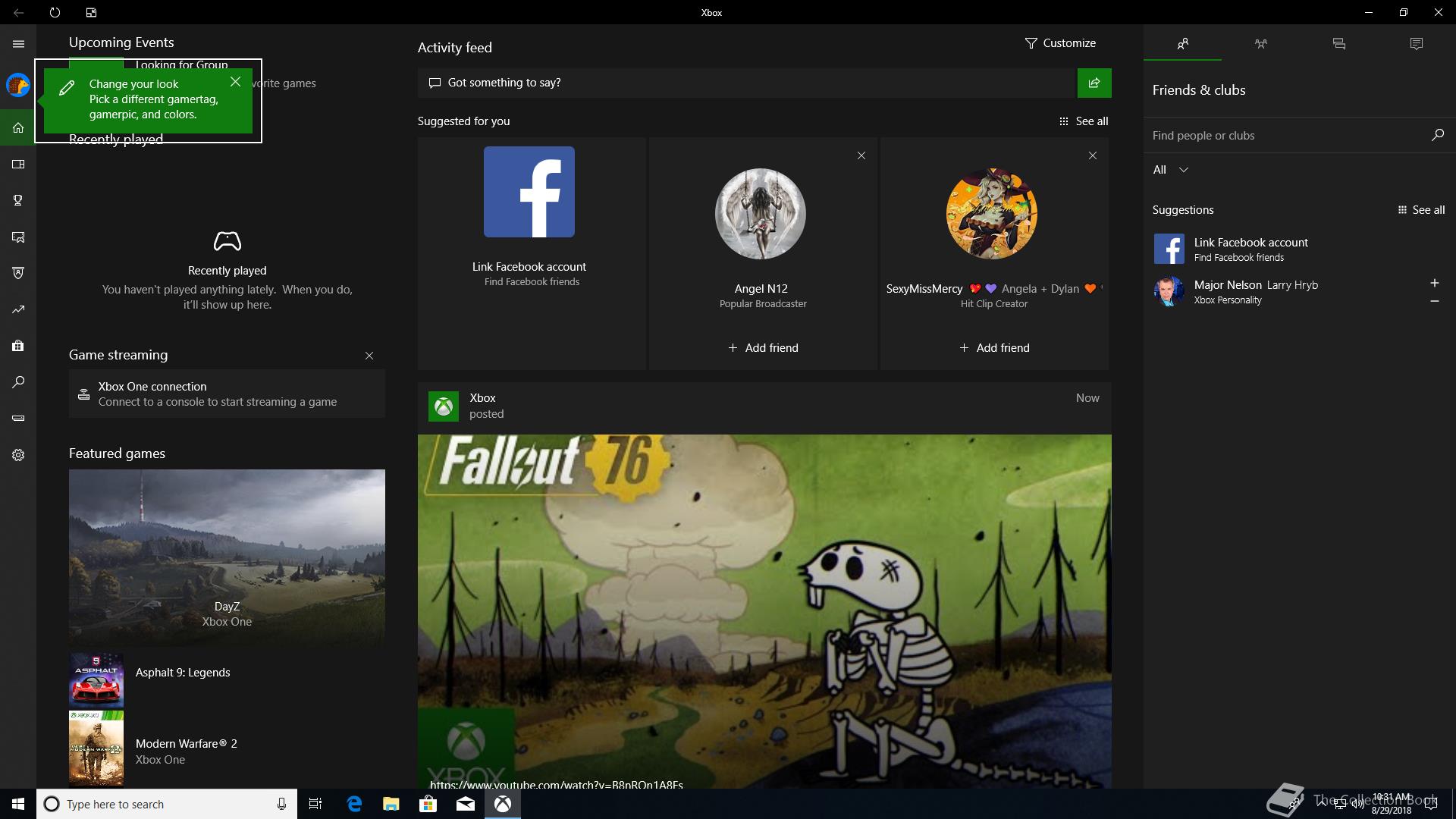Open SexyMissMercy profile picture
The width and height of the screenshot is (1456, 819).
[x=992, y=214]
